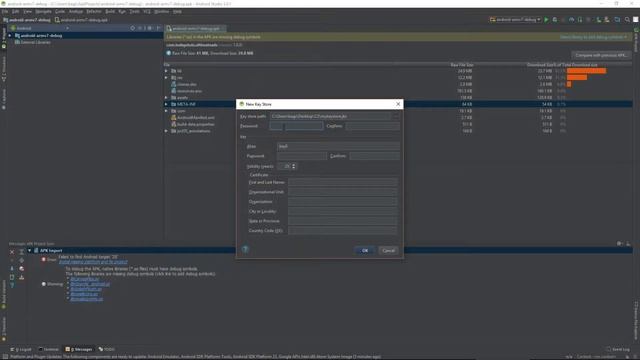Click the filter icon in Messages toolbar

pyautogui.click(x=12, y=285)
